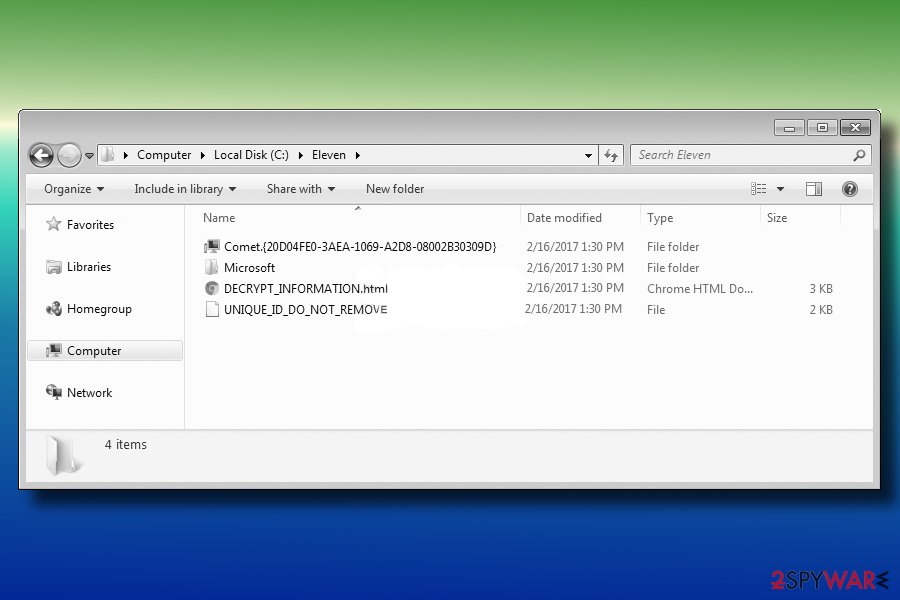Open the address bar history dropdown

588,156
